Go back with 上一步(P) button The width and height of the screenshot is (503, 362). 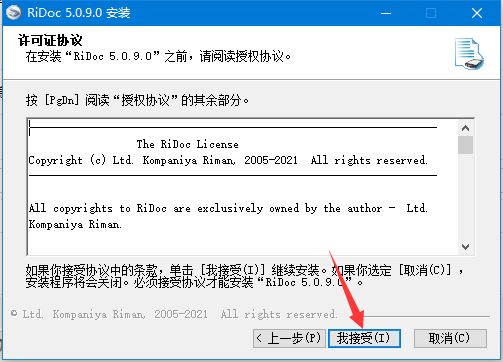click(x=289, y=338)
